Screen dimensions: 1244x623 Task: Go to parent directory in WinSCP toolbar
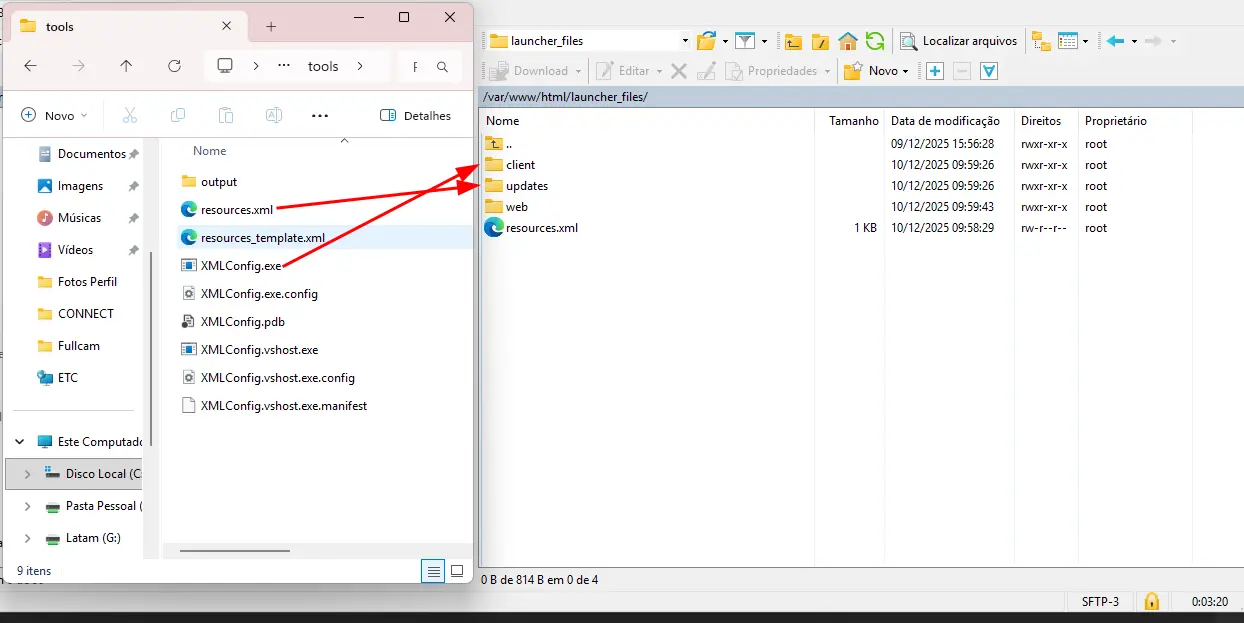click(793, 41)
